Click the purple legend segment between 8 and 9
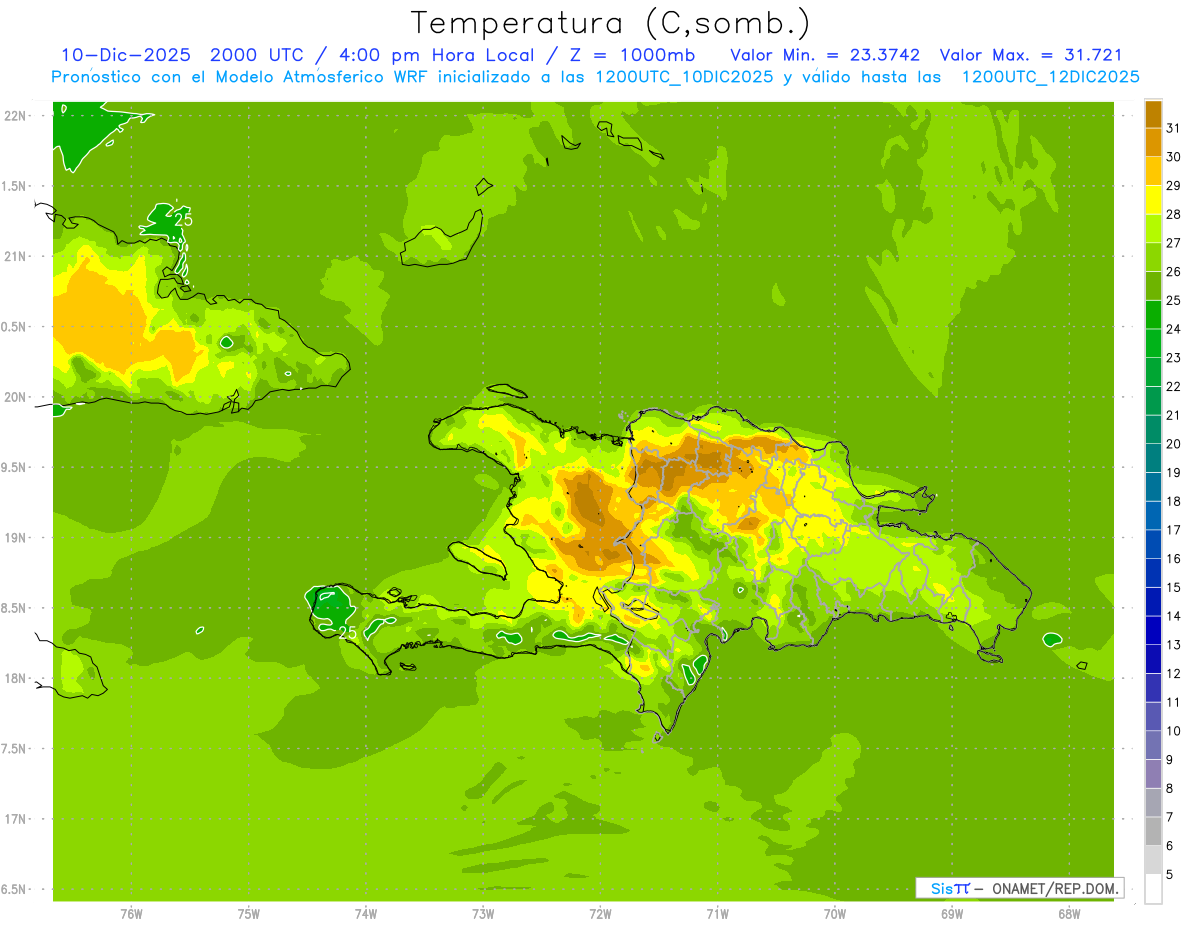 coord(1153,773)
